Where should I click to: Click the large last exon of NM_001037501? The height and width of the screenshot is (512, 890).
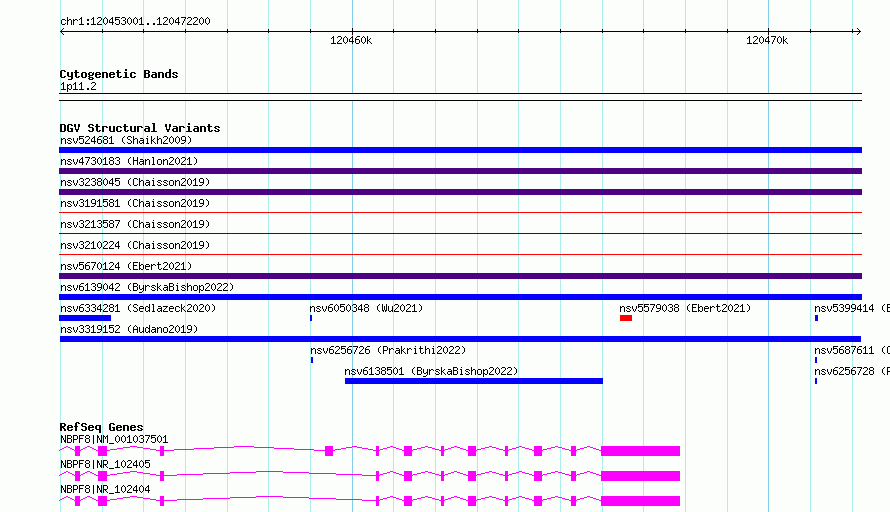640,451
